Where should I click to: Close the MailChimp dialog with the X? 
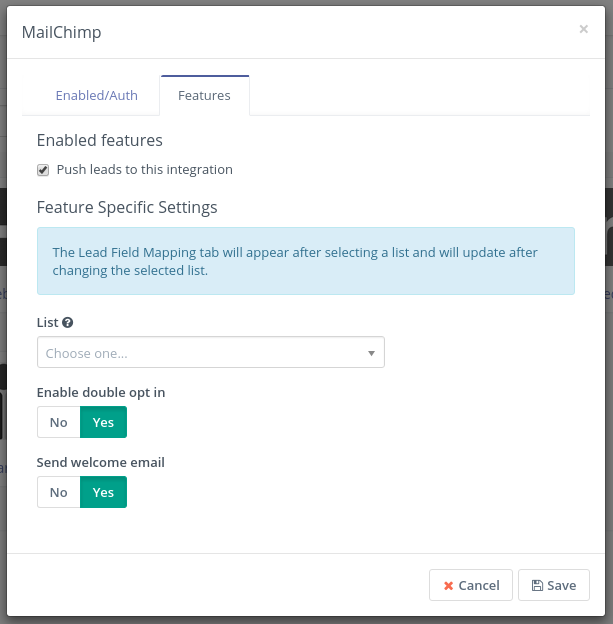click(x=583, y=30)
